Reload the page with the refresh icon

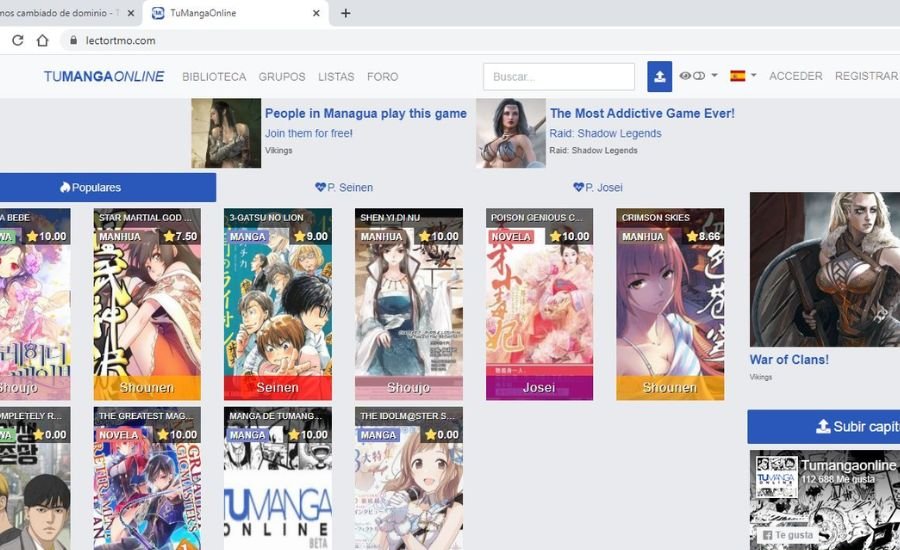18,40
